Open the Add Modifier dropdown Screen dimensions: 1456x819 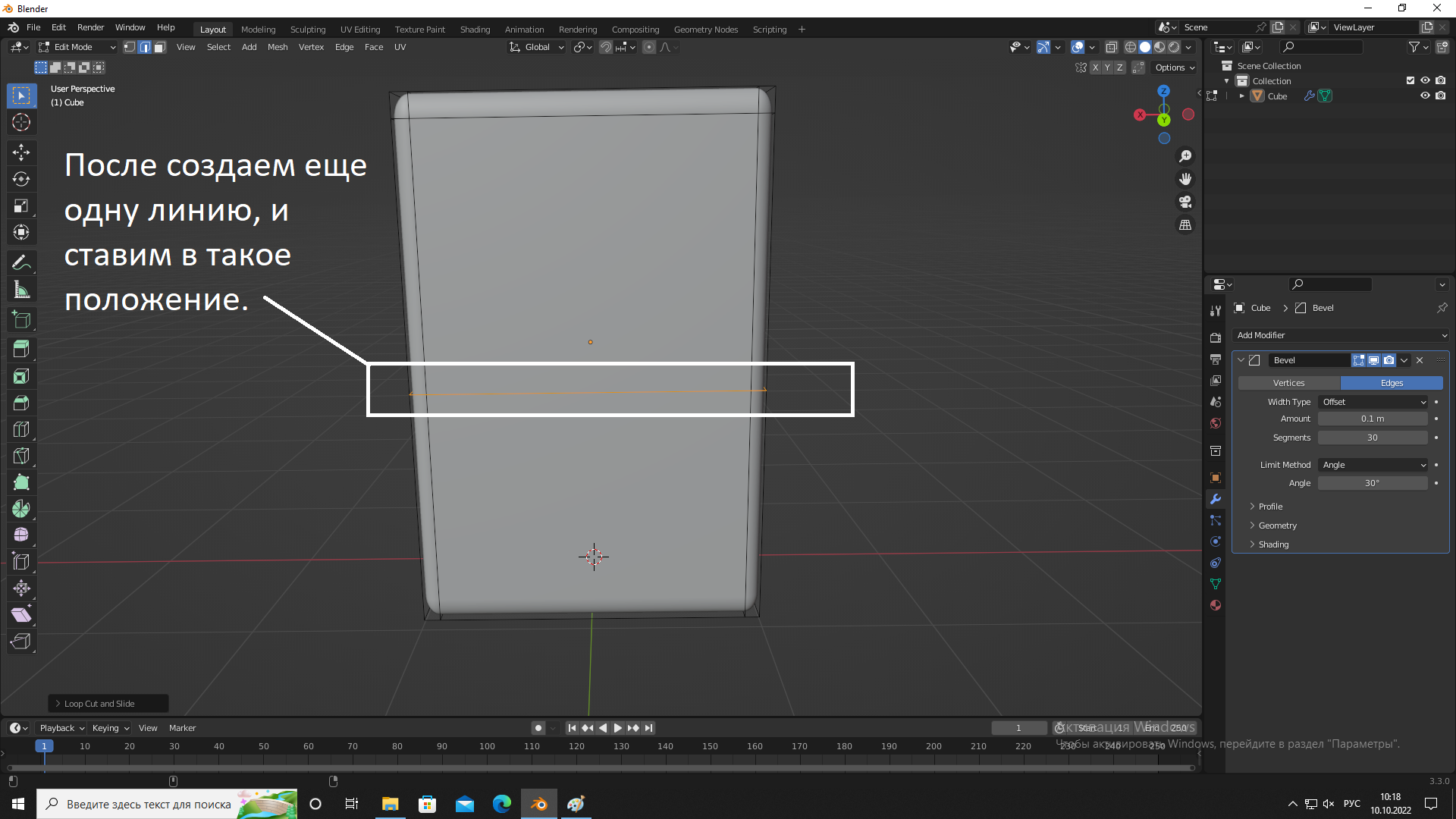point(1341,335)
